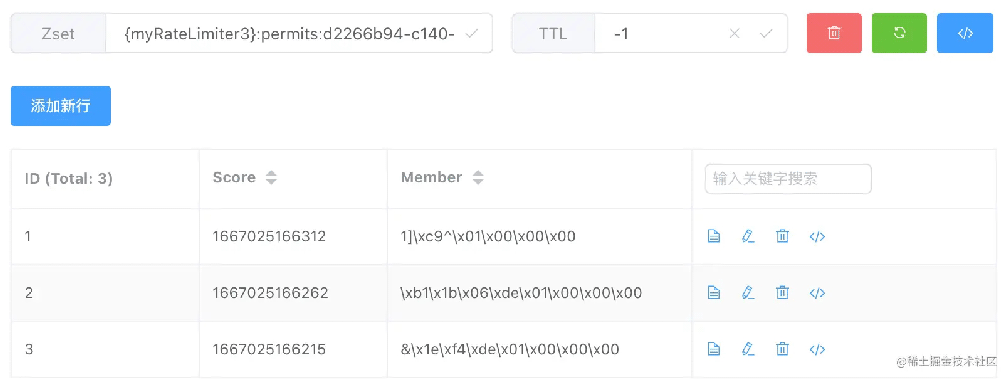The image size is (1008, 379).
Task: Delete the key with red trash button
Action: click(x=834, y=33)
